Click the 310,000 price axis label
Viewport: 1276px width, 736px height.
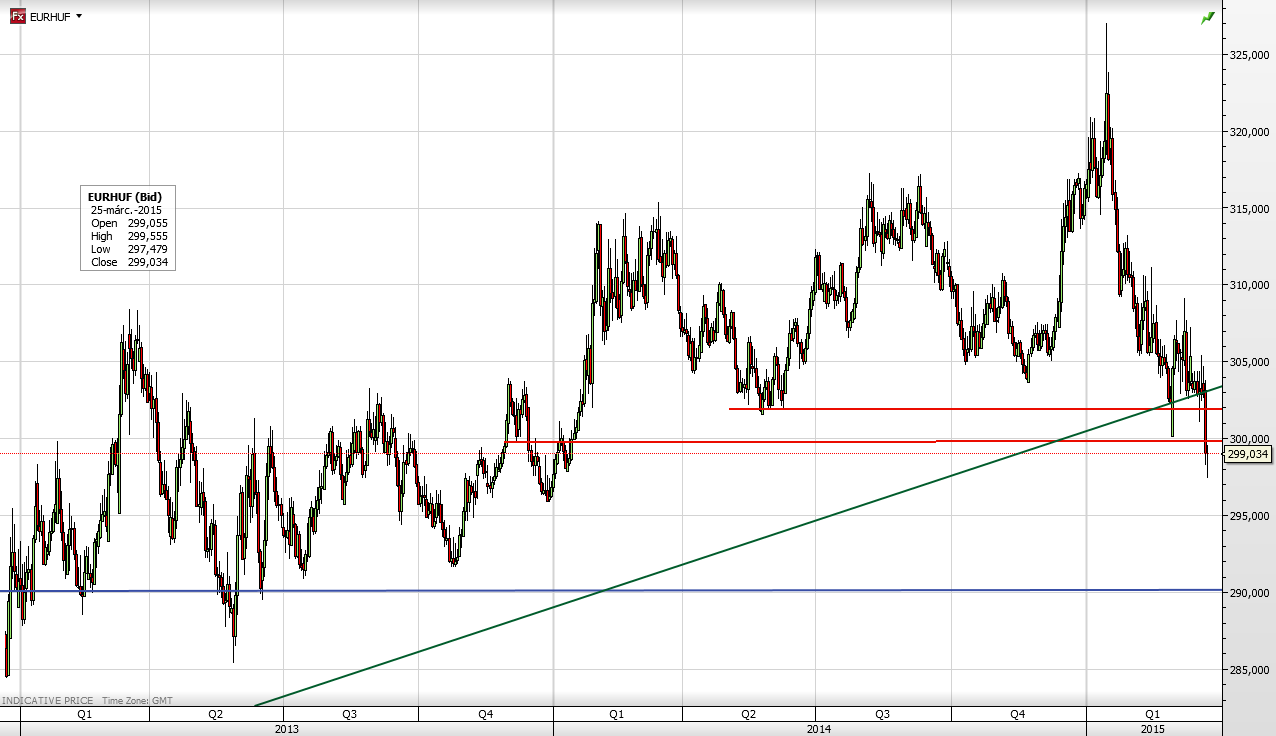tap(1250, 285)
